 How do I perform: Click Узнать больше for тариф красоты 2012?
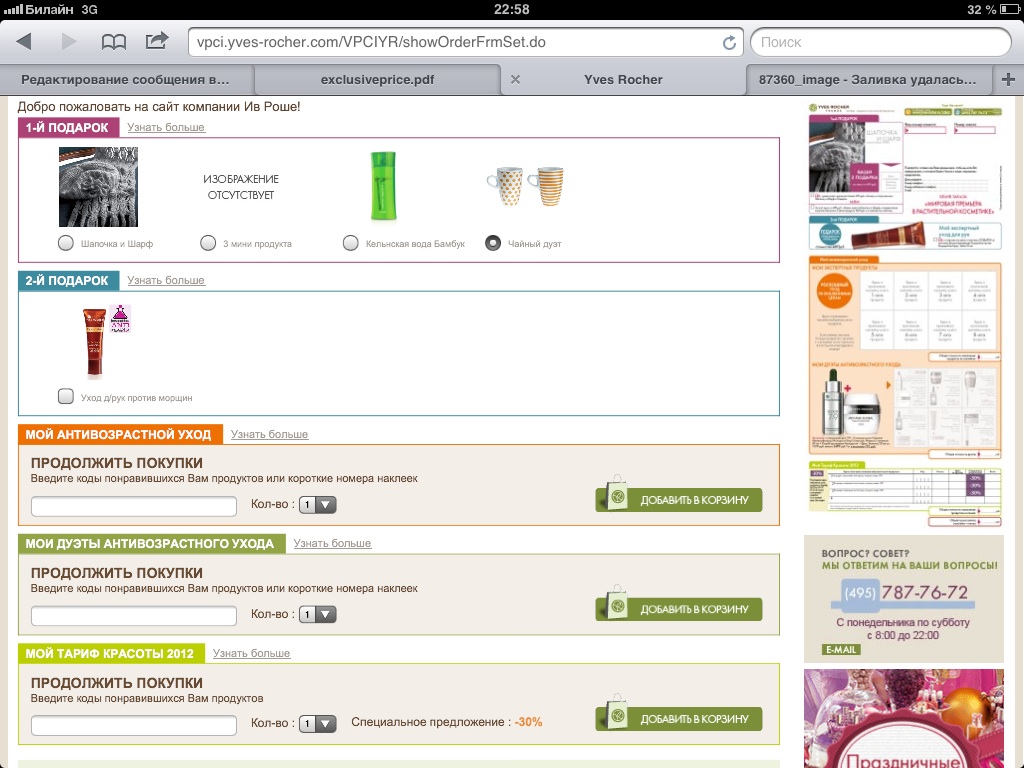(x=251, y=653)
